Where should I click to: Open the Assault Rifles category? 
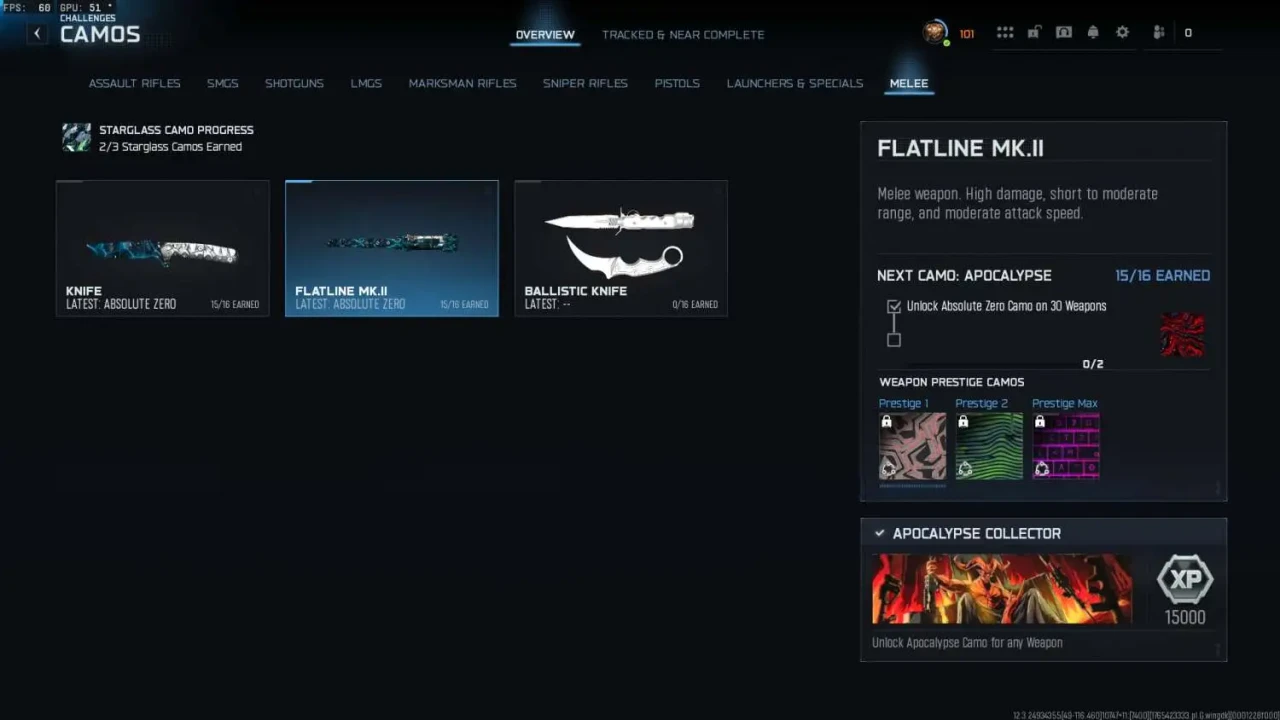tap(134, 83)
